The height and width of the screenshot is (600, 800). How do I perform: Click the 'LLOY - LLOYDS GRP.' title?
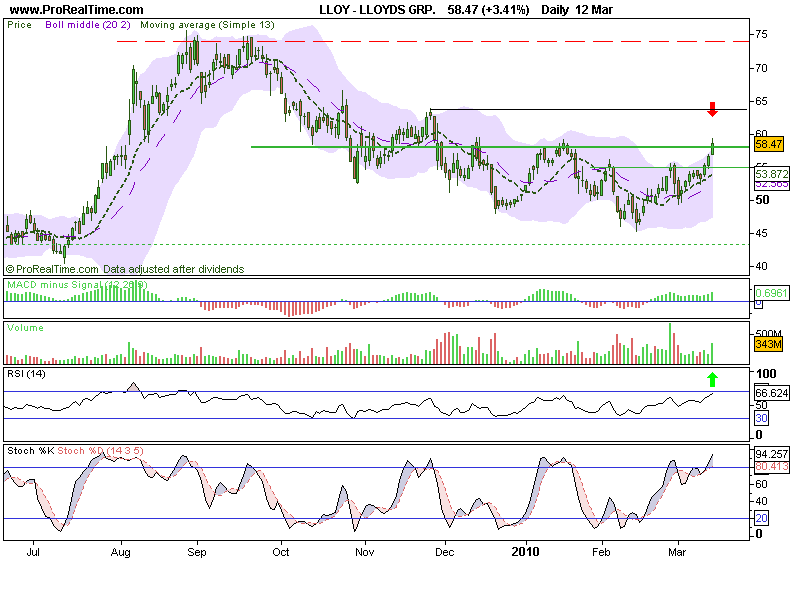coord(378,10)
